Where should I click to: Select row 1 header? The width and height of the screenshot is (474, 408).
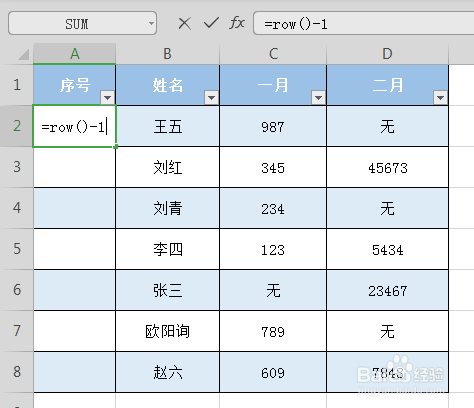pos(17,85)
